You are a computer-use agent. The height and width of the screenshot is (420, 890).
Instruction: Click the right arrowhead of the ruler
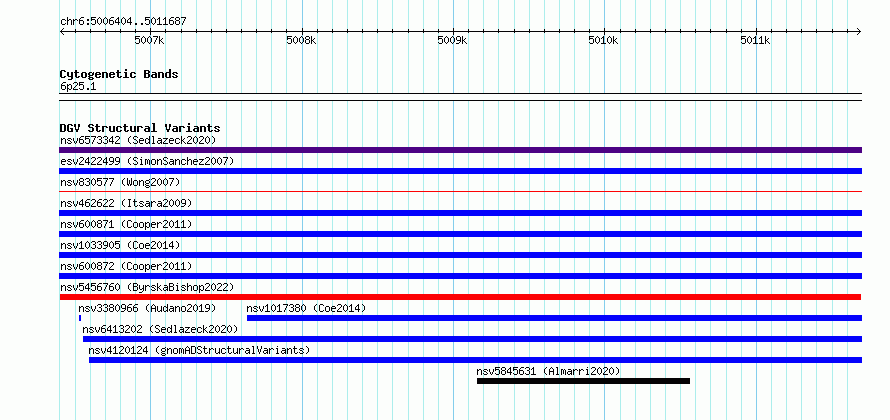859,31
